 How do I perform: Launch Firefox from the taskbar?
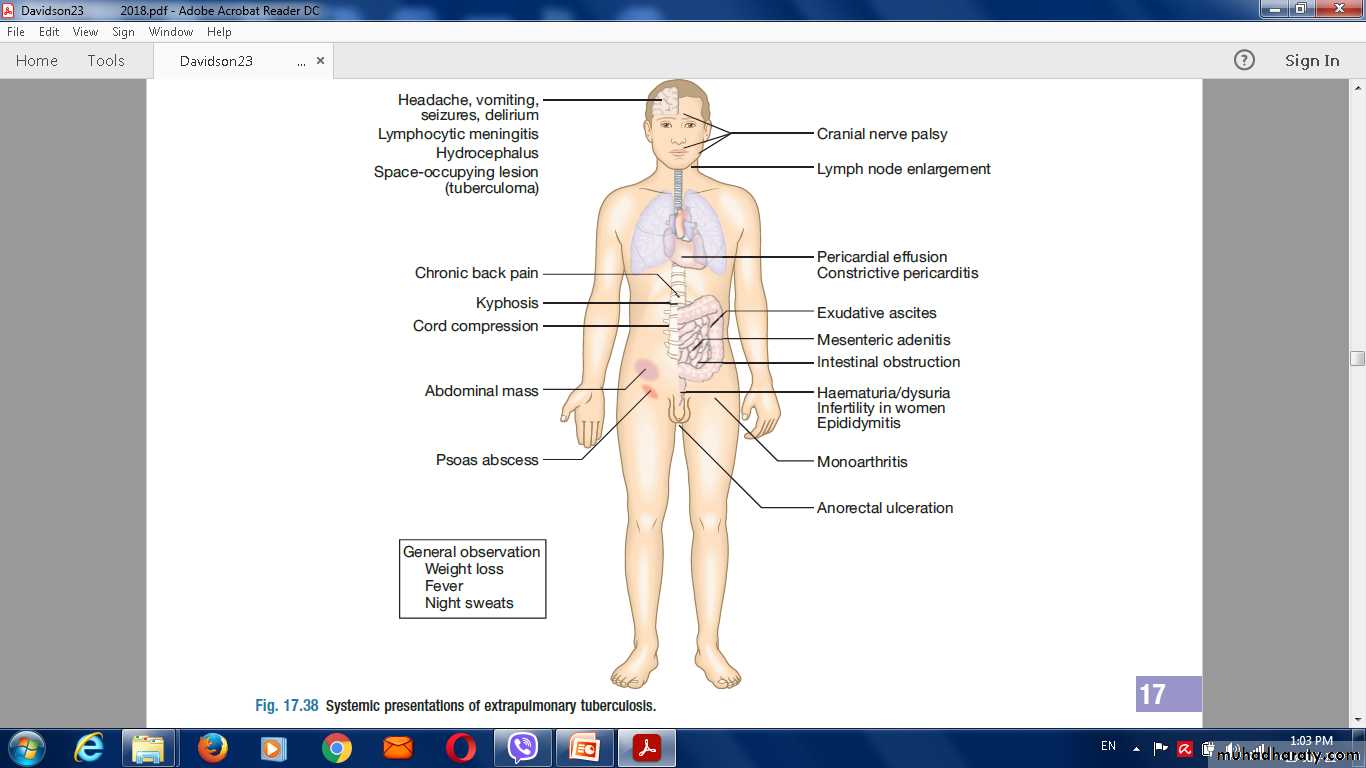212,748
